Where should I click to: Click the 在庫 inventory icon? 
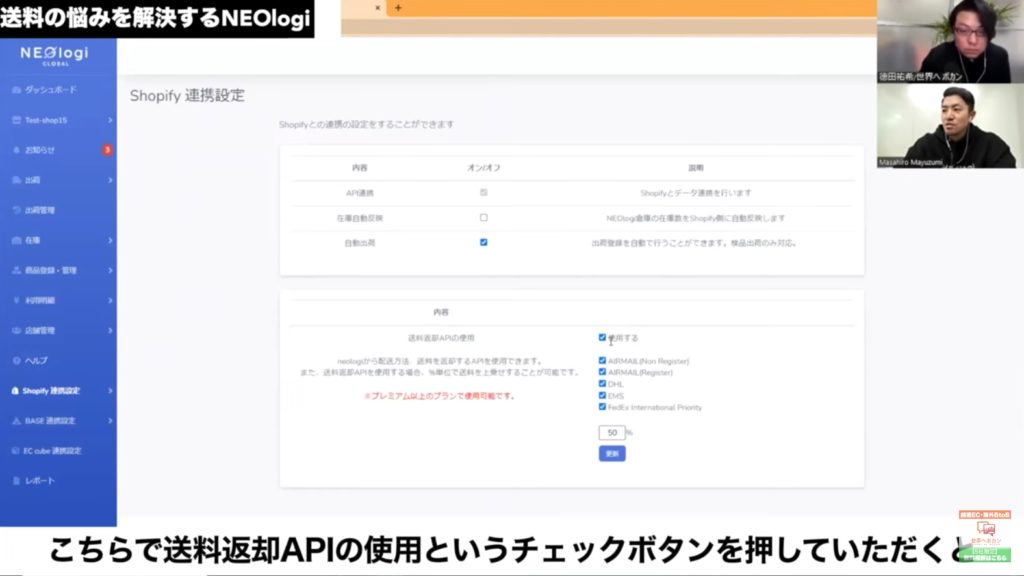16,240
